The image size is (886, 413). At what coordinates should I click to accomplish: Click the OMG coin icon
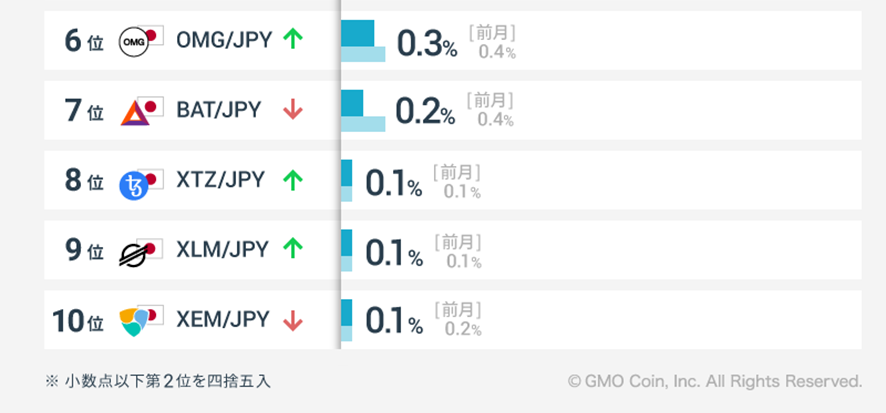click(134, 41)
